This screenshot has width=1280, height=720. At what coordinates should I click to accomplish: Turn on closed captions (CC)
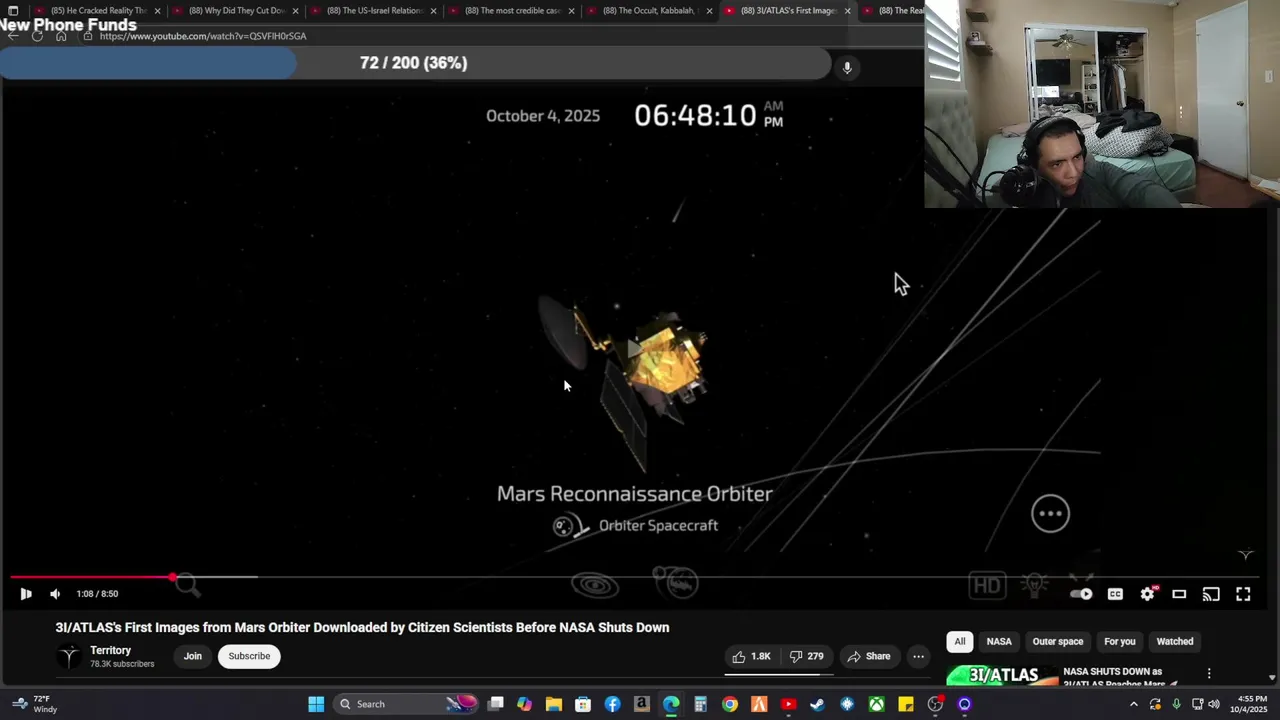point(1115,594)
